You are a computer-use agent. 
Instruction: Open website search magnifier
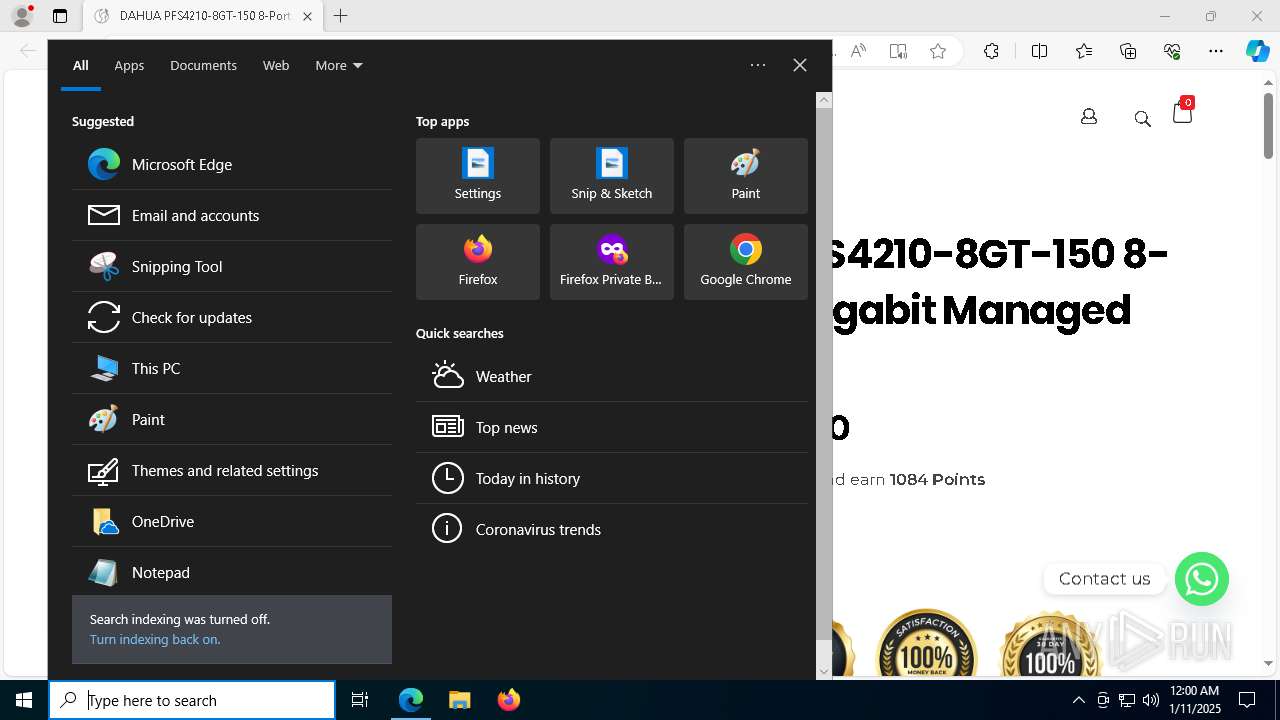[x=1142, y=119]
